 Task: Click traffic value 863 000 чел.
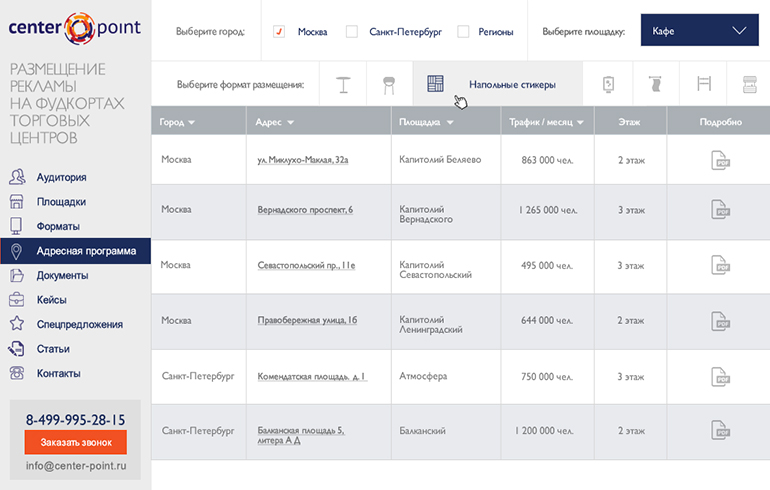pyautogui.click(x=547, y=160)
